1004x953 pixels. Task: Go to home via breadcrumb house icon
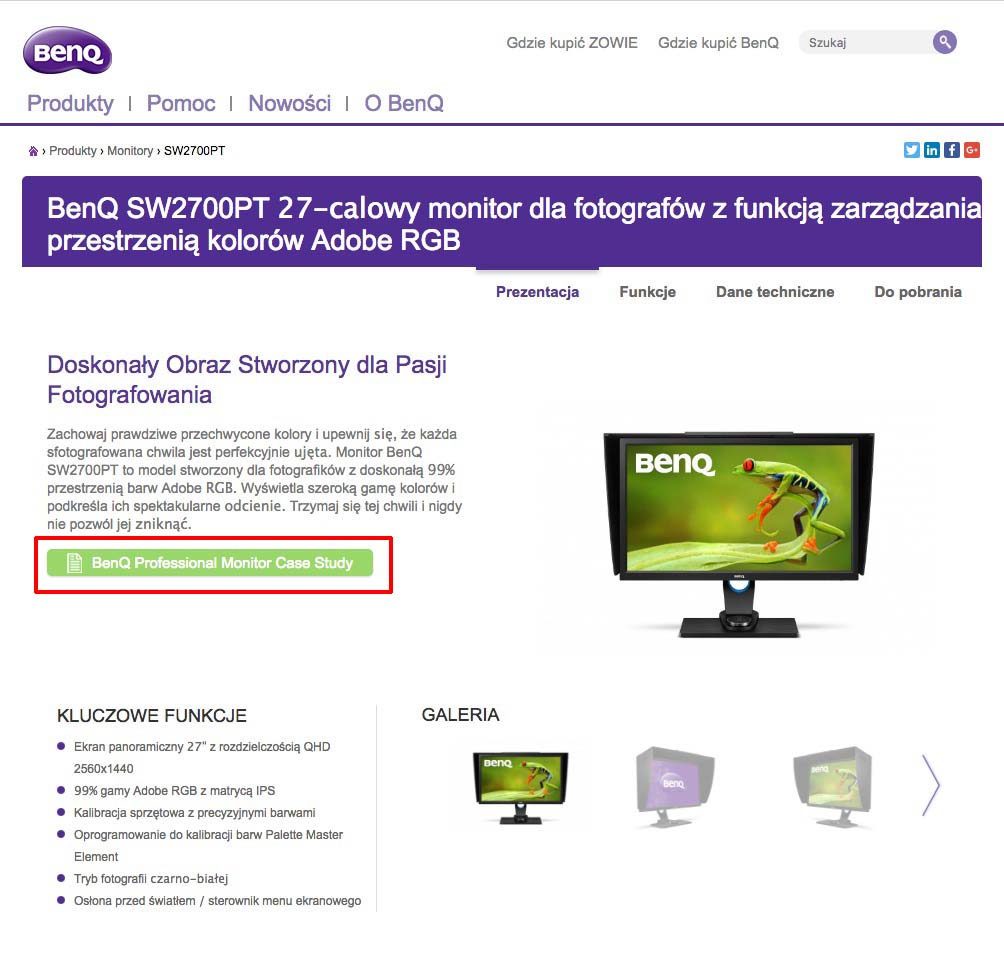[x=33, y=151]
